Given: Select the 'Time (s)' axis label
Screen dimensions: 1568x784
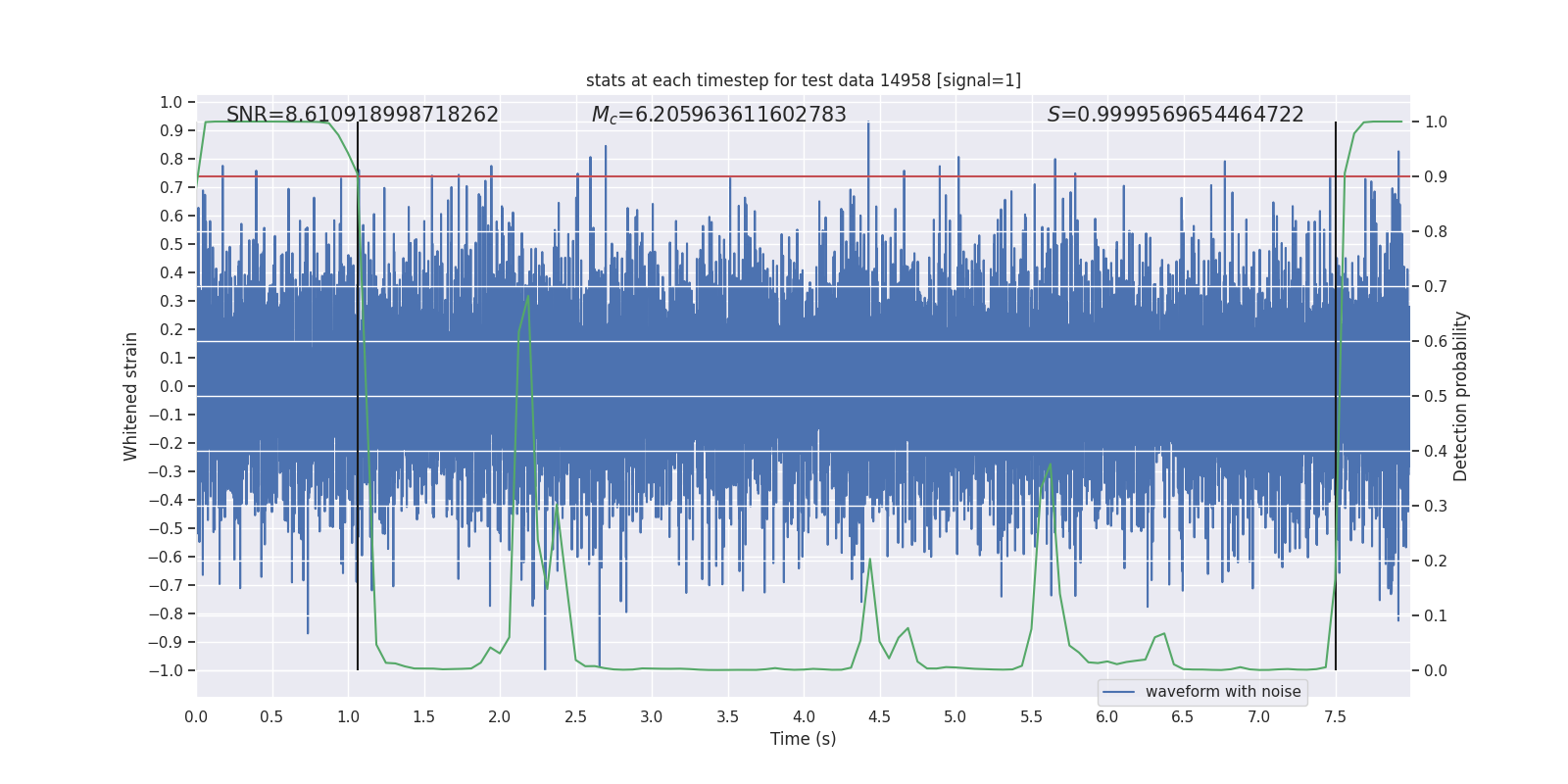Looking at the screenshot, I should point(804,739).
